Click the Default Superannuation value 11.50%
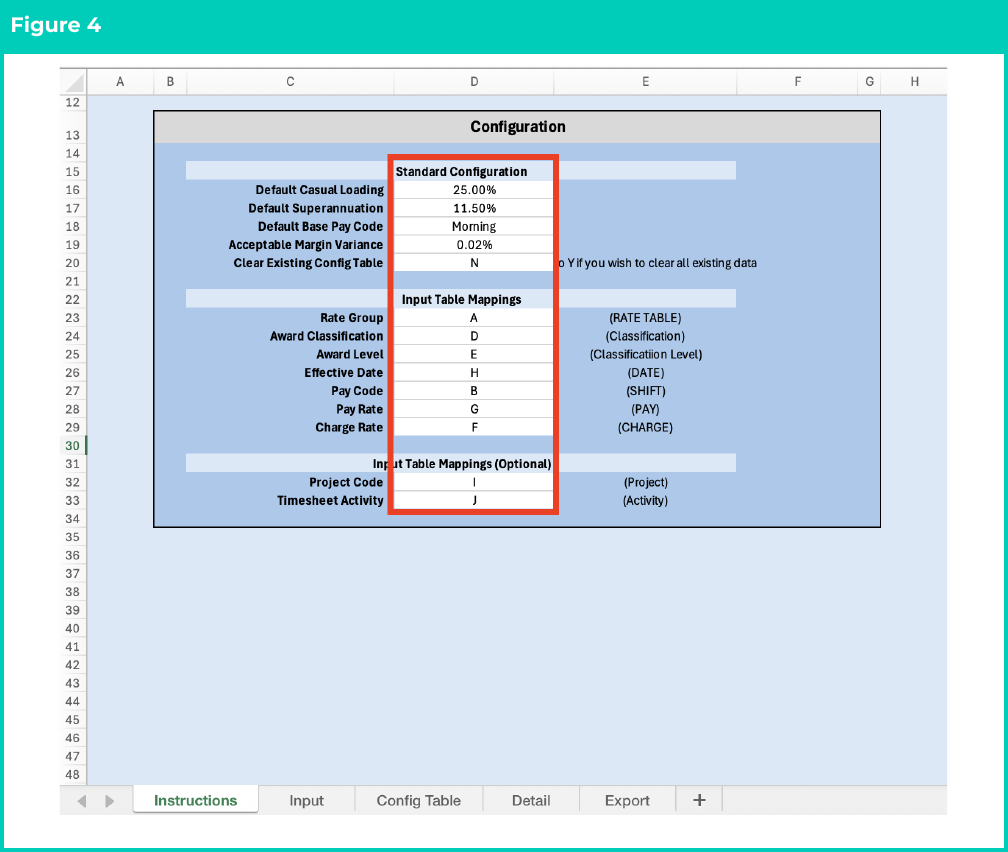The width and height of the screenshot is (1008, 852). pos(474,208)
